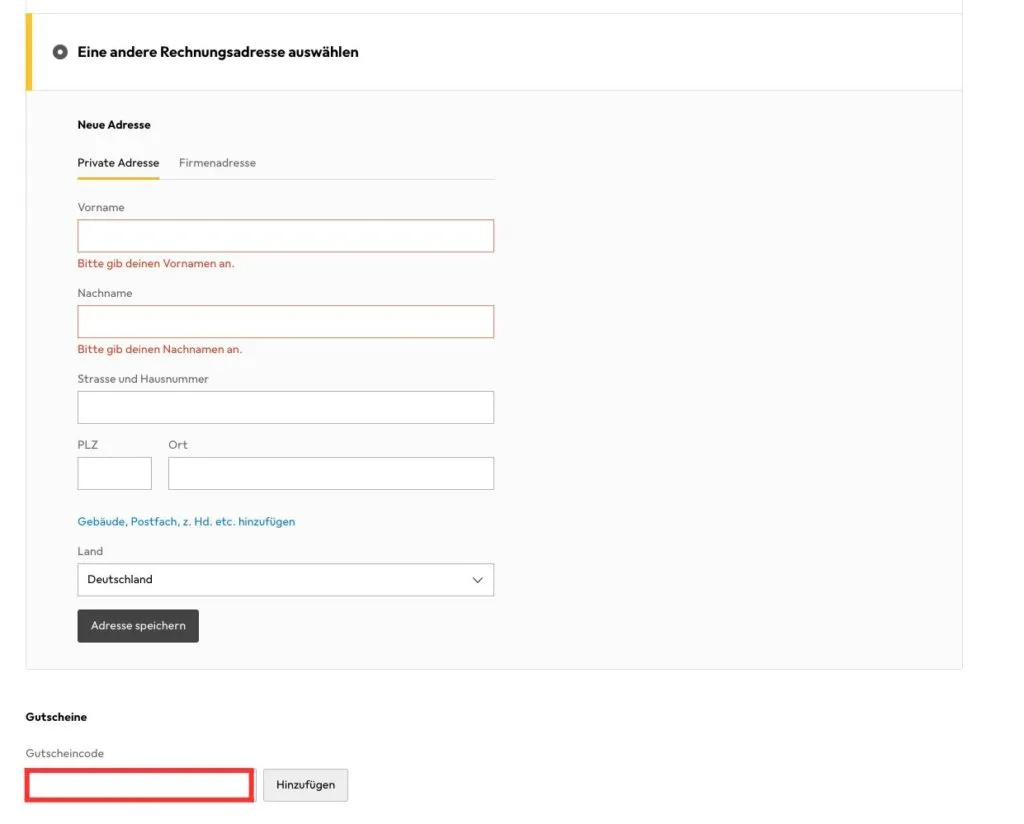Switch to the Firmenadresse tab

[x=216, y=163]
